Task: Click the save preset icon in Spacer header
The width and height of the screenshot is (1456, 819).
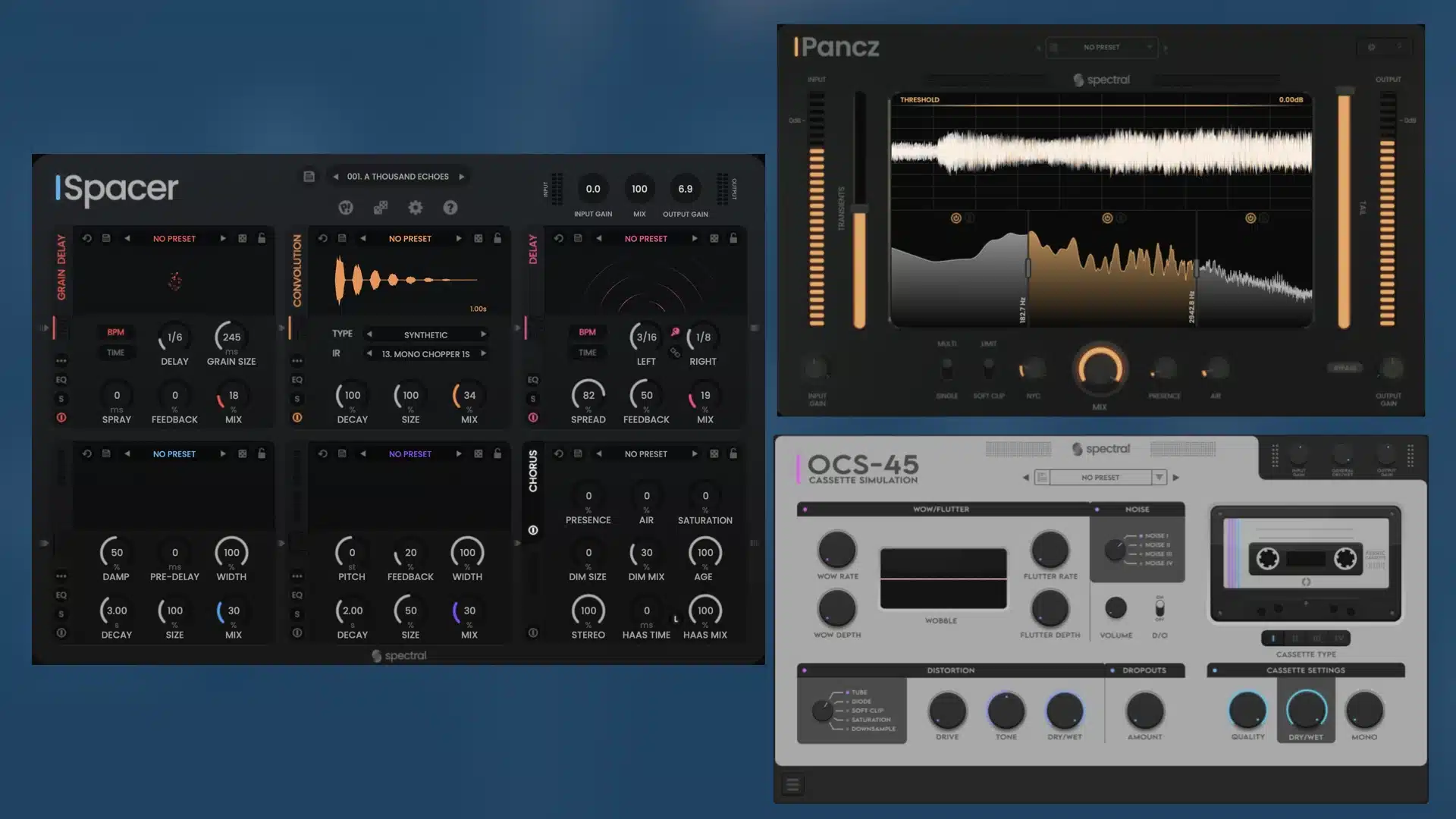Action: coord(309,177)
